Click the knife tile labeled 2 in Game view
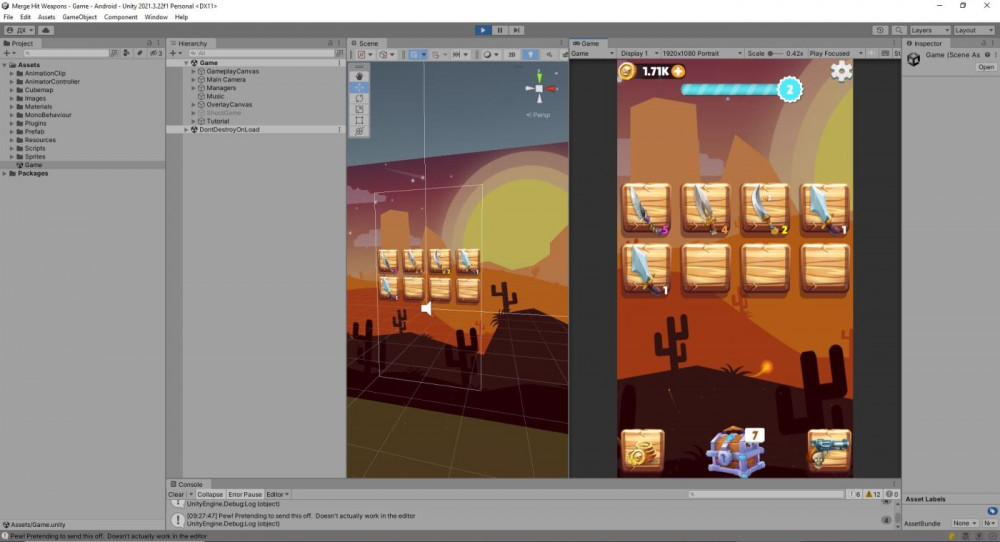The image size is (1000, 542). 765,209
